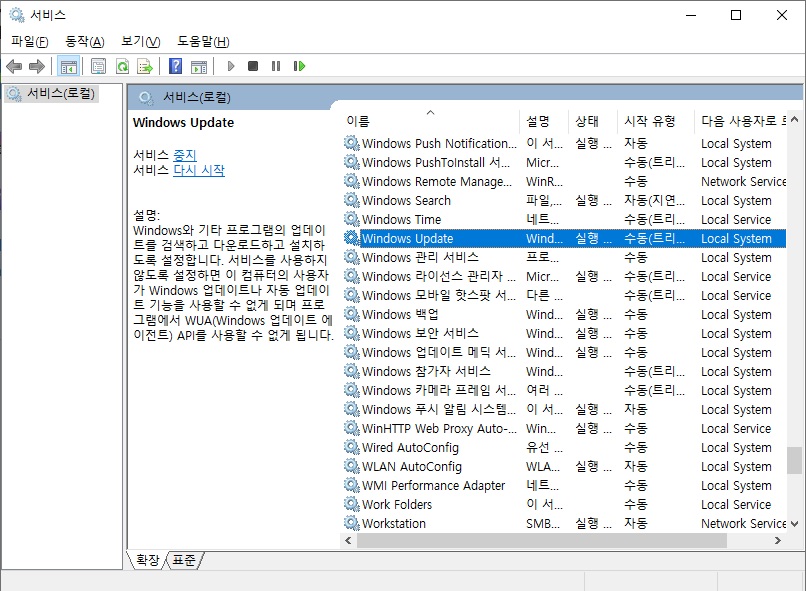
Task: Click the vertical scrollbar up arrow
Action: tap(794, 120)
